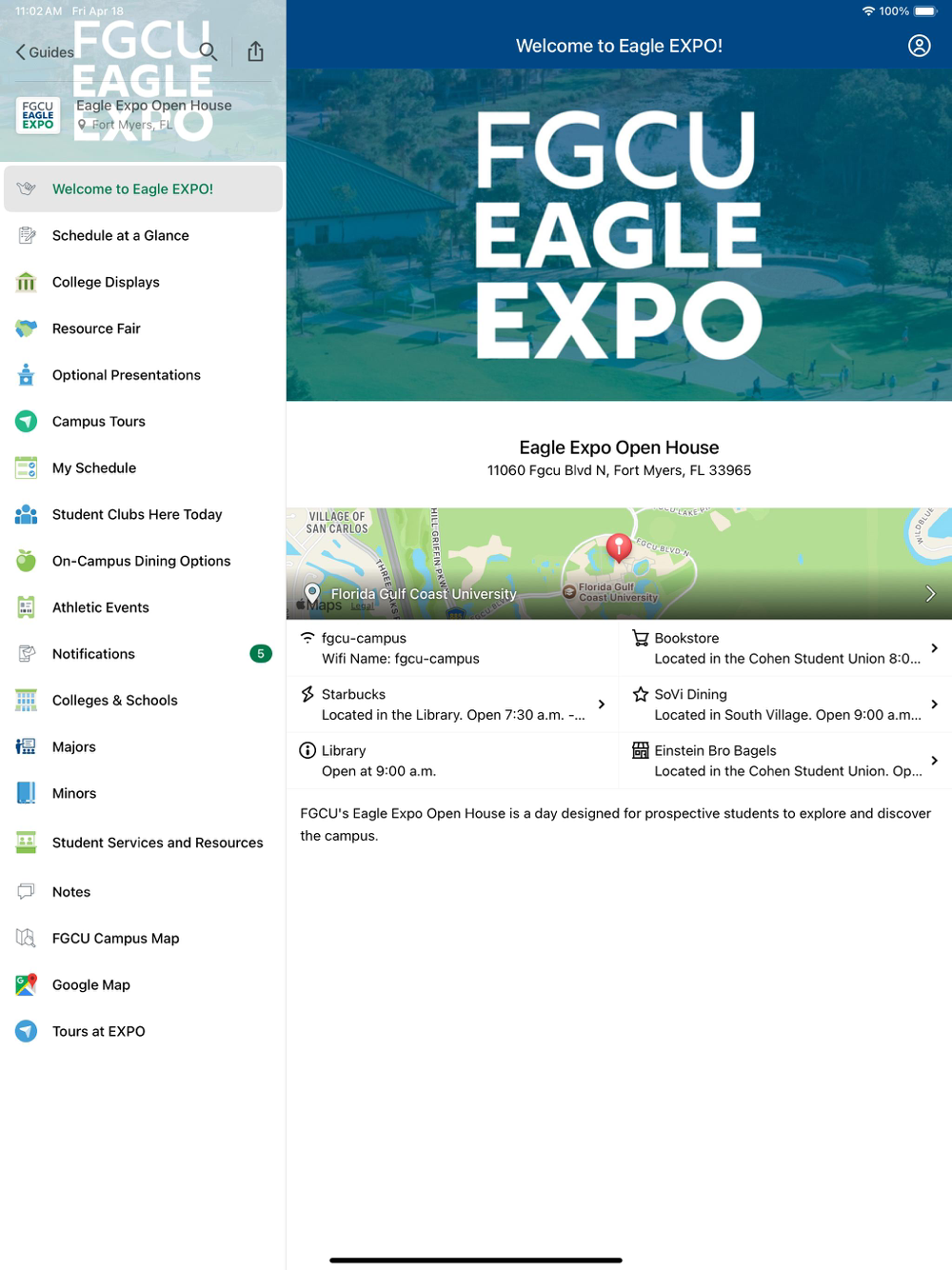
Task: Click the Campus Tours navigation icon
Action: [27, 422]
